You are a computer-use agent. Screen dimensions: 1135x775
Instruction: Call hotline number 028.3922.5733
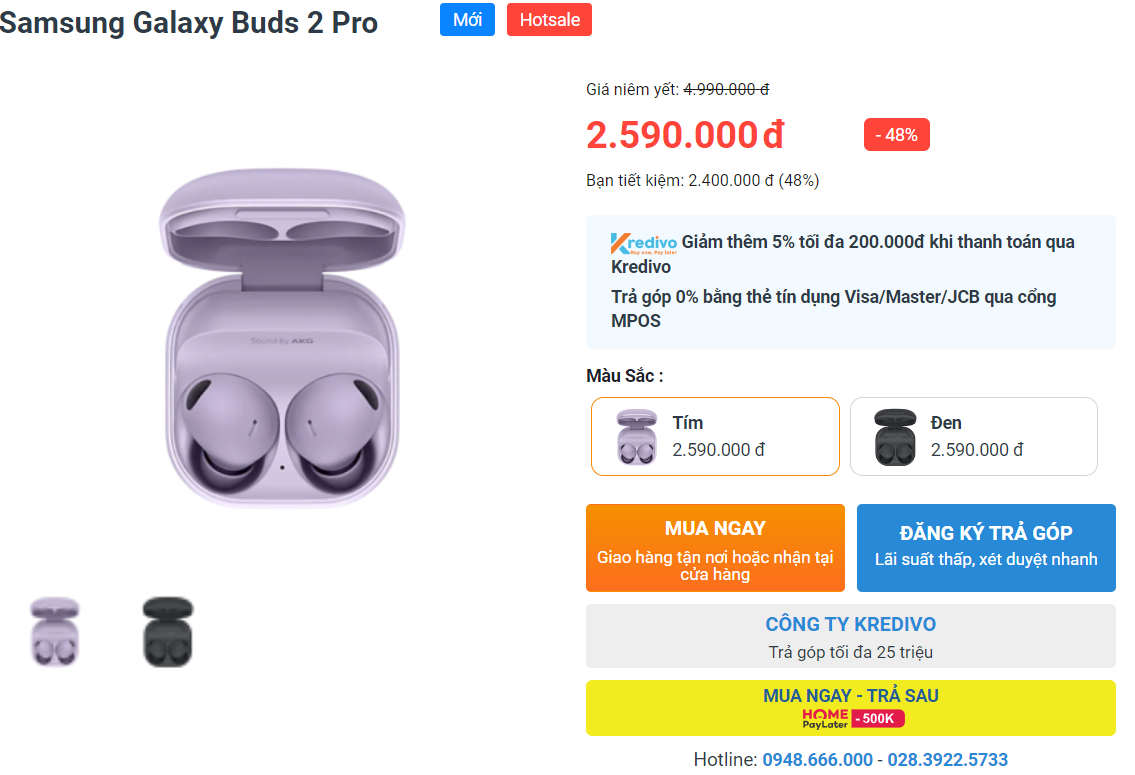[946, 760]
